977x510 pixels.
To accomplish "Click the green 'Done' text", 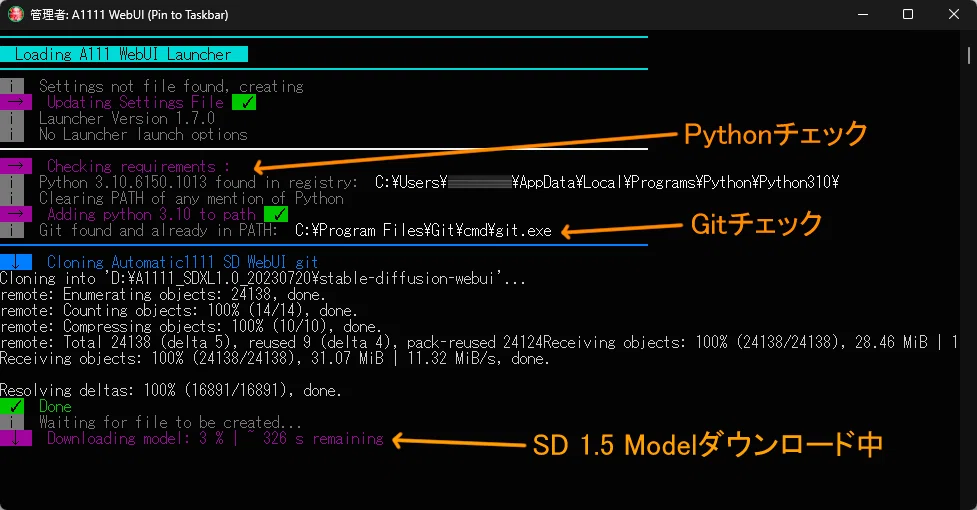I will [x=55, y=407].
